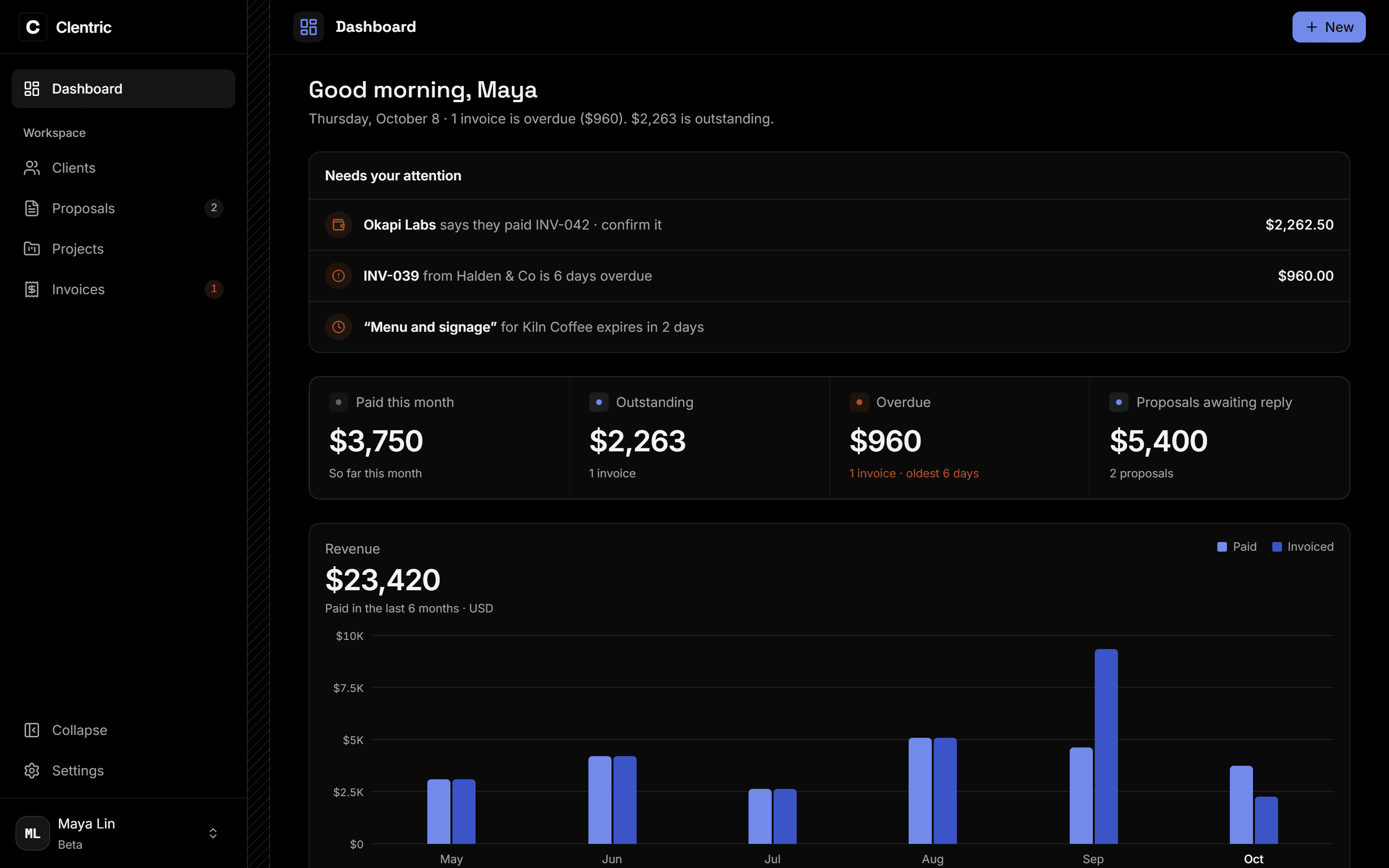Click the Overdue orange dot indicator
The image size is (1389, 868).
(859, 402)
